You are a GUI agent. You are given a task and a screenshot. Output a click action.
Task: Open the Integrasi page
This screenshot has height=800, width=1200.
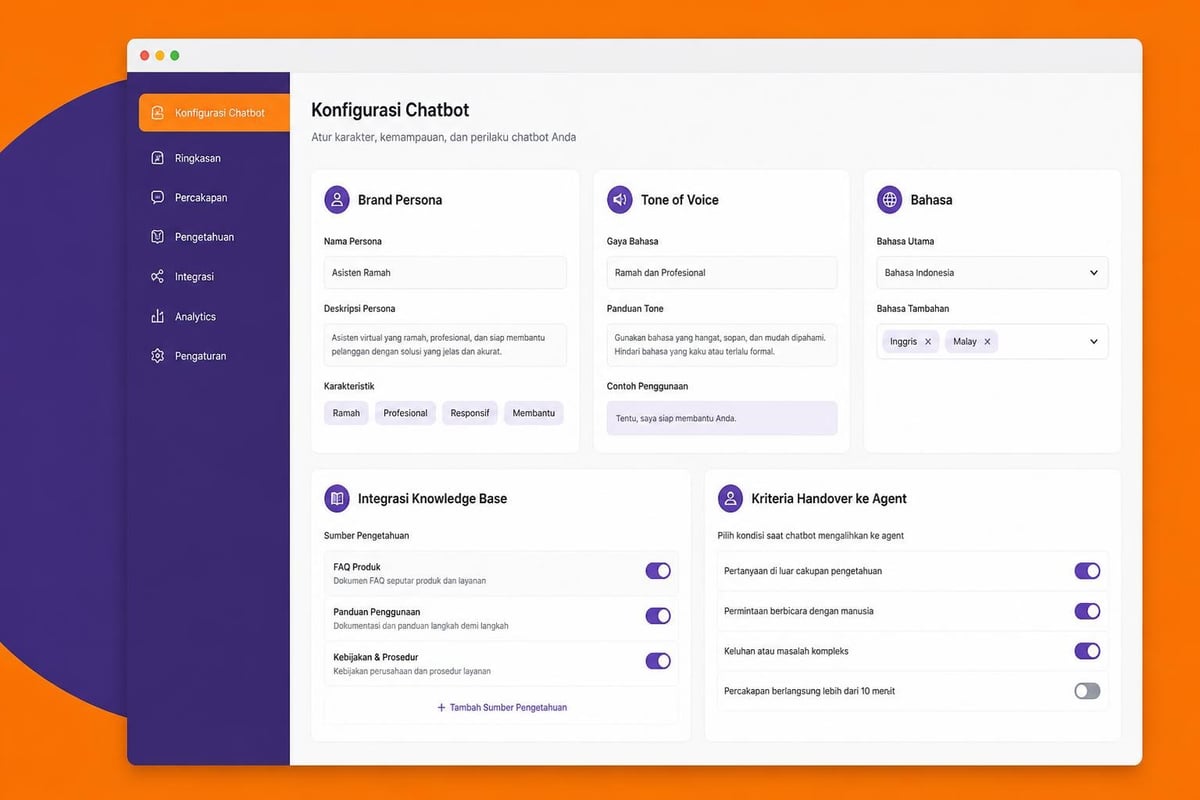[194, 277]
